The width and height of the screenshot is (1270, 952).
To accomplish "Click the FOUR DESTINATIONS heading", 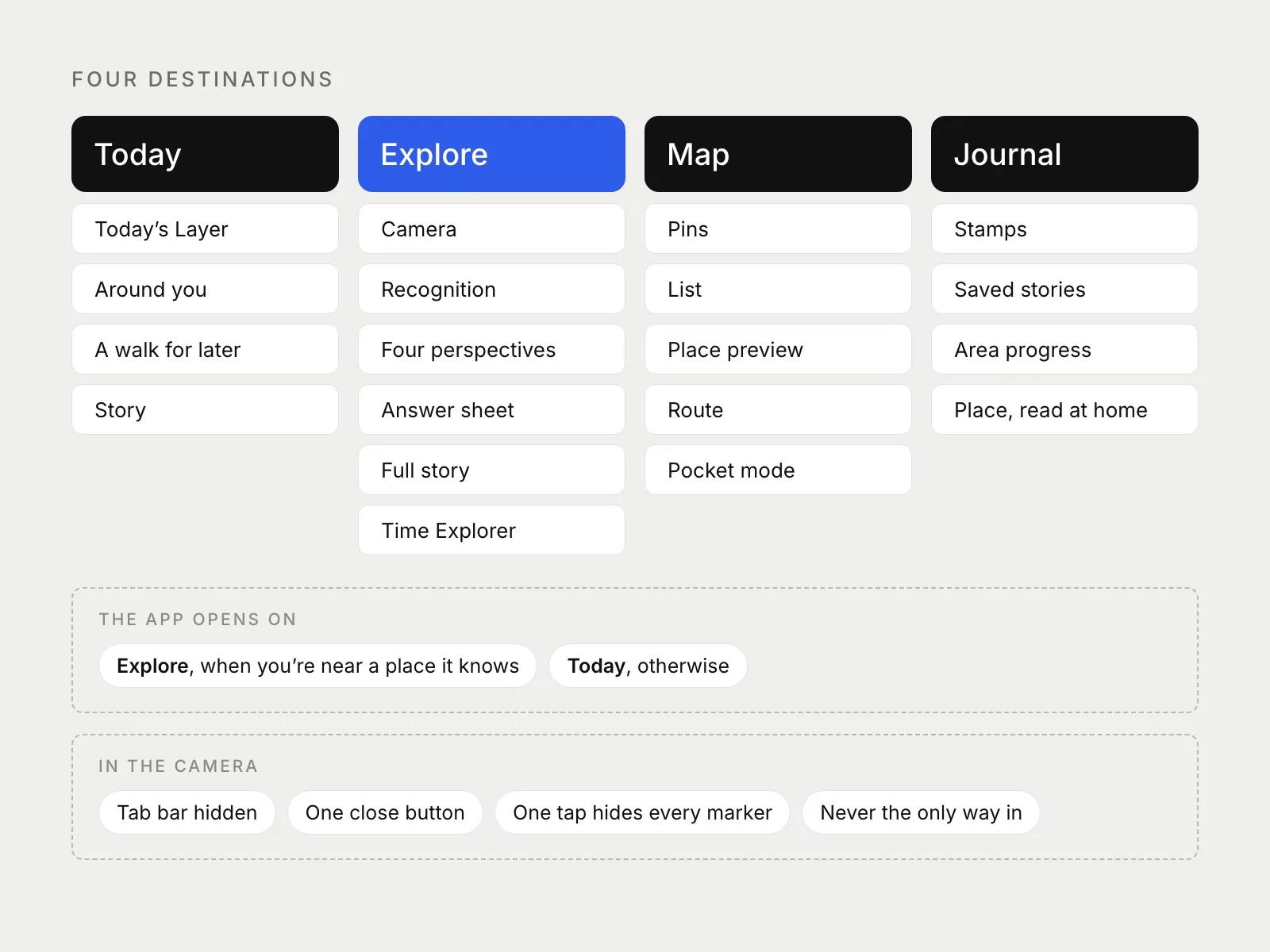I will click(202, 79).
